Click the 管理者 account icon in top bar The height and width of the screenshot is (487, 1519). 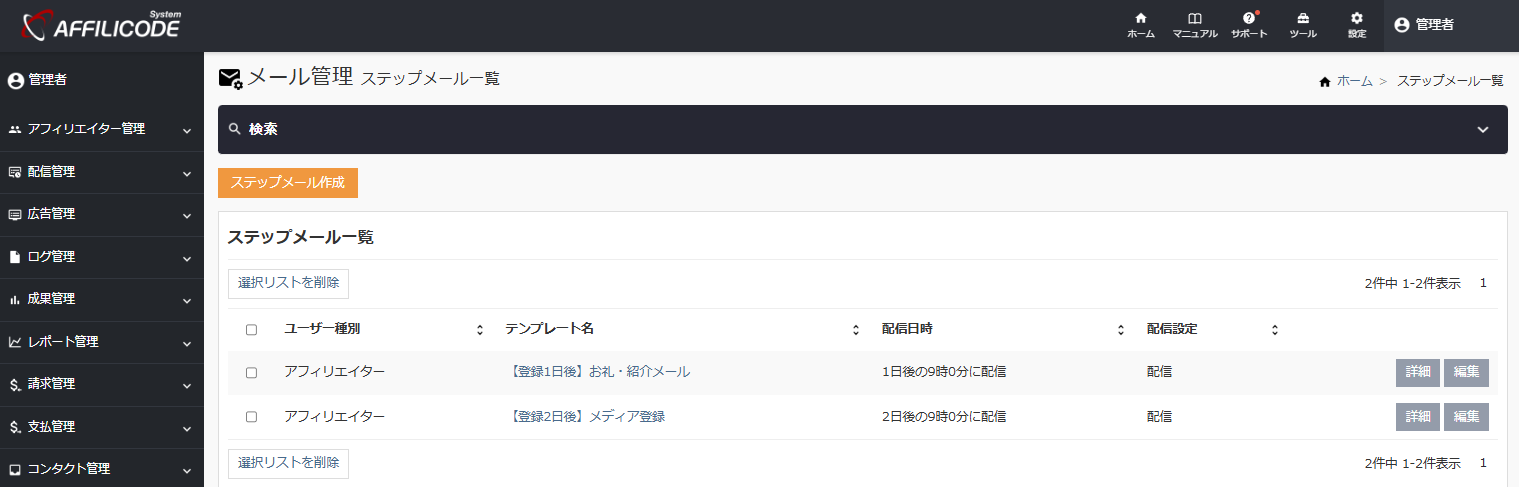point(1402,25)
